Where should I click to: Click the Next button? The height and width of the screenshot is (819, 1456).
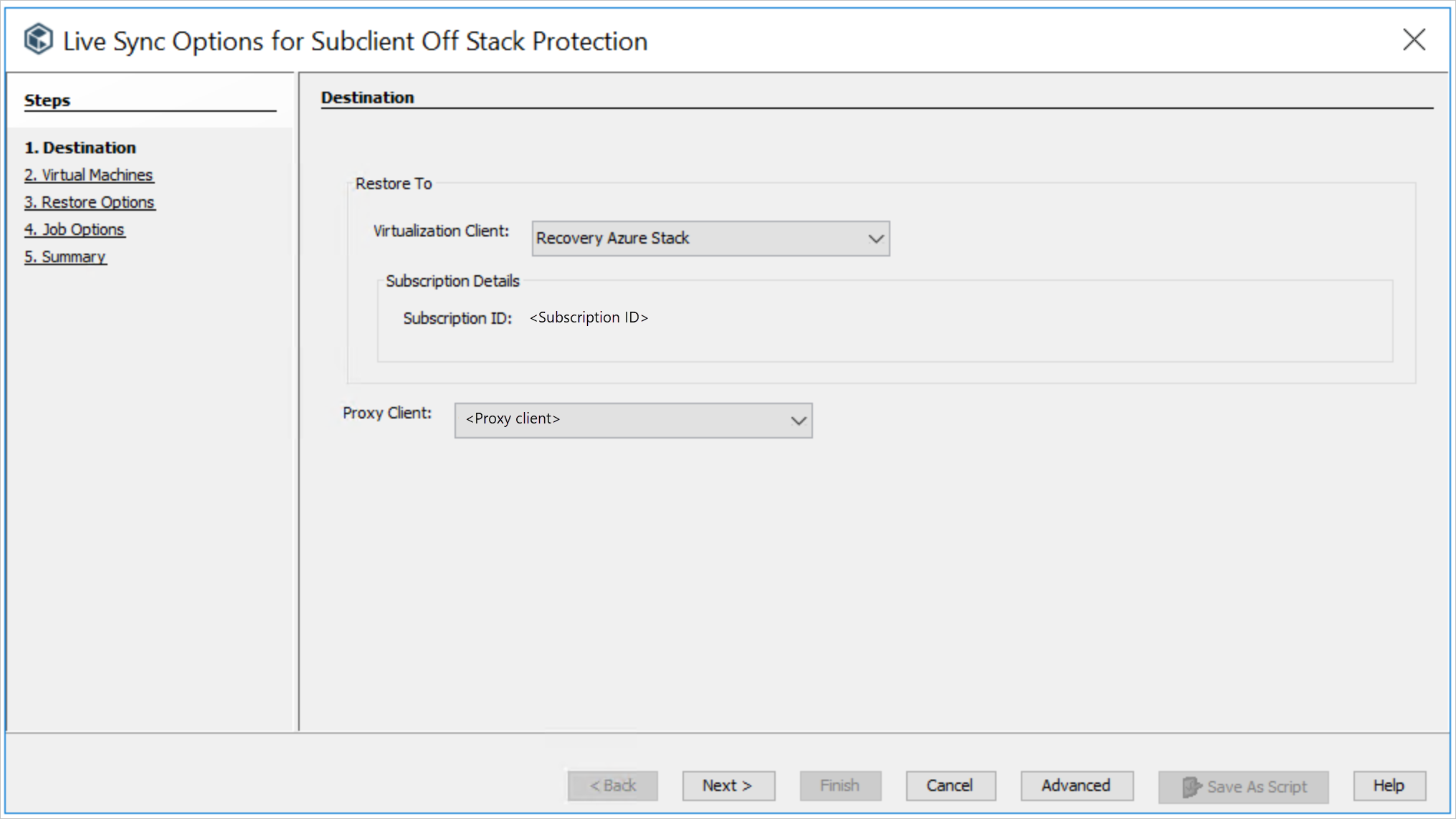(x=728, y=785)
